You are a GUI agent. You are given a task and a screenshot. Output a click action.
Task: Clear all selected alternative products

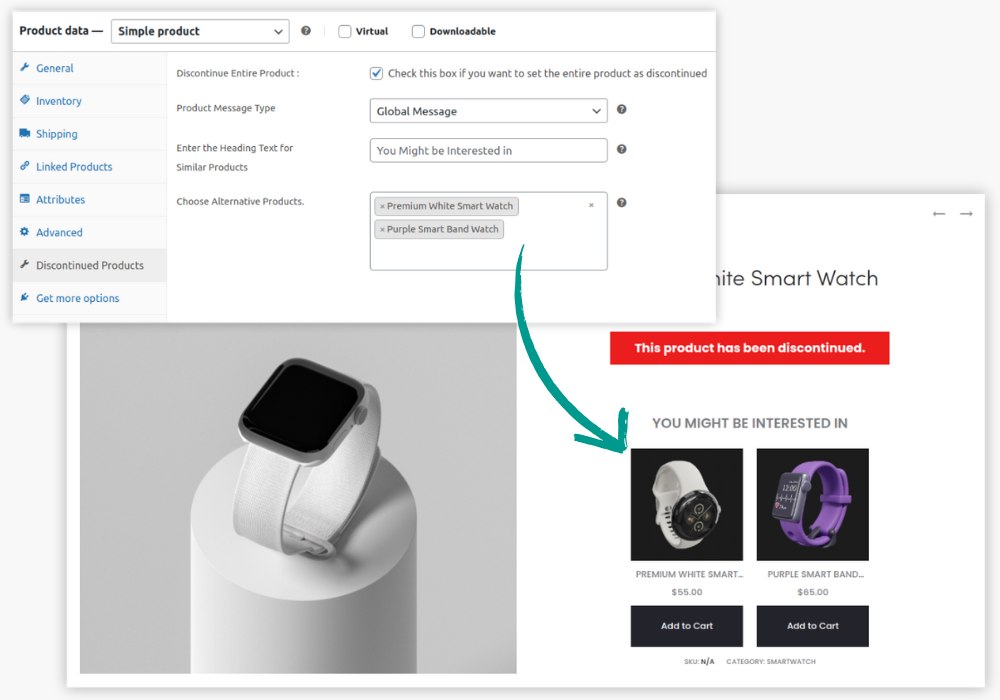pyautogui.click(x=591, y=206)
